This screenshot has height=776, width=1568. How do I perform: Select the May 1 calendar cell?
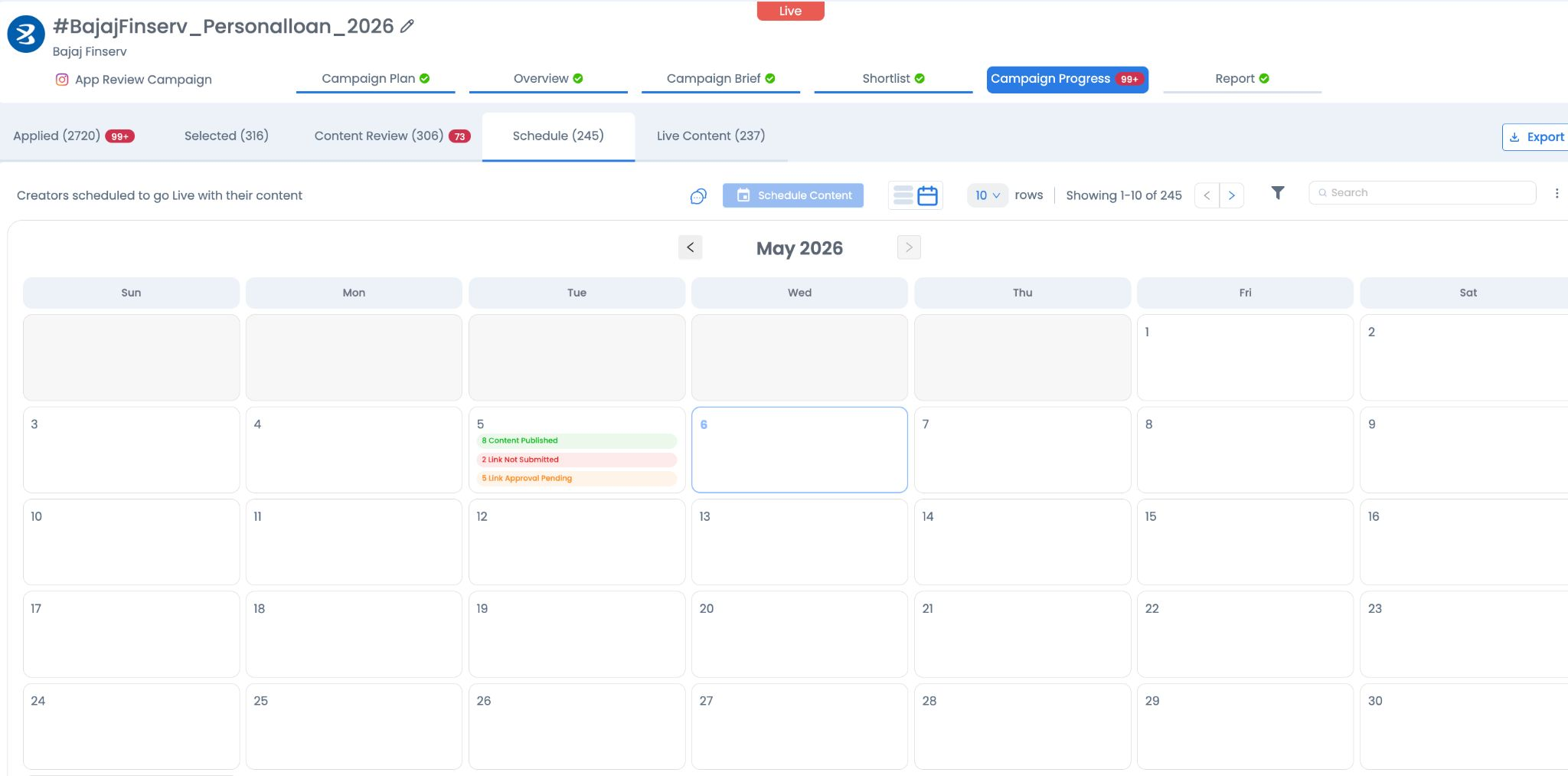1245,358
